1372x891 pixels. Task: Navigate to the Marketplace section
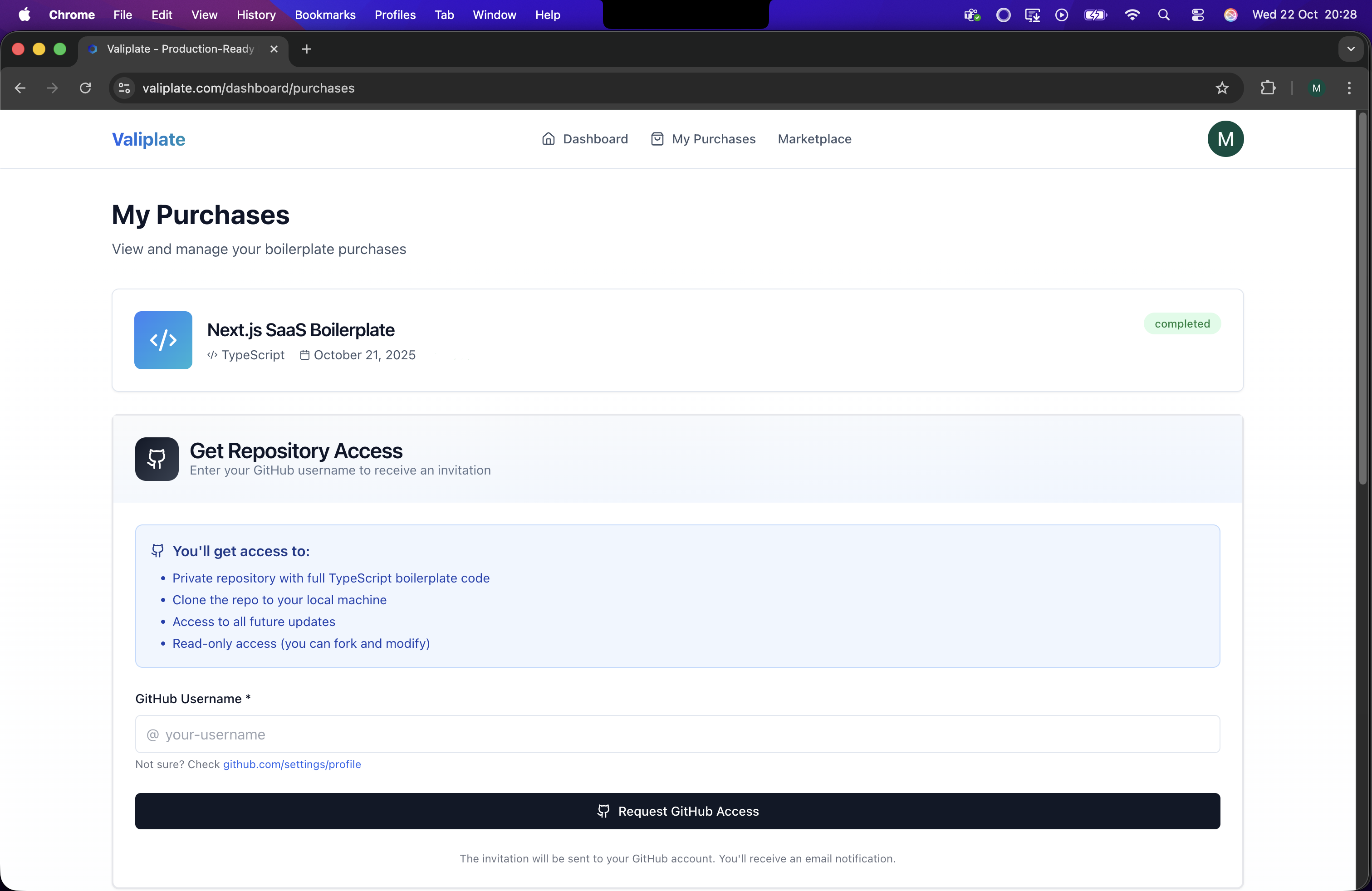click(814, 139)
